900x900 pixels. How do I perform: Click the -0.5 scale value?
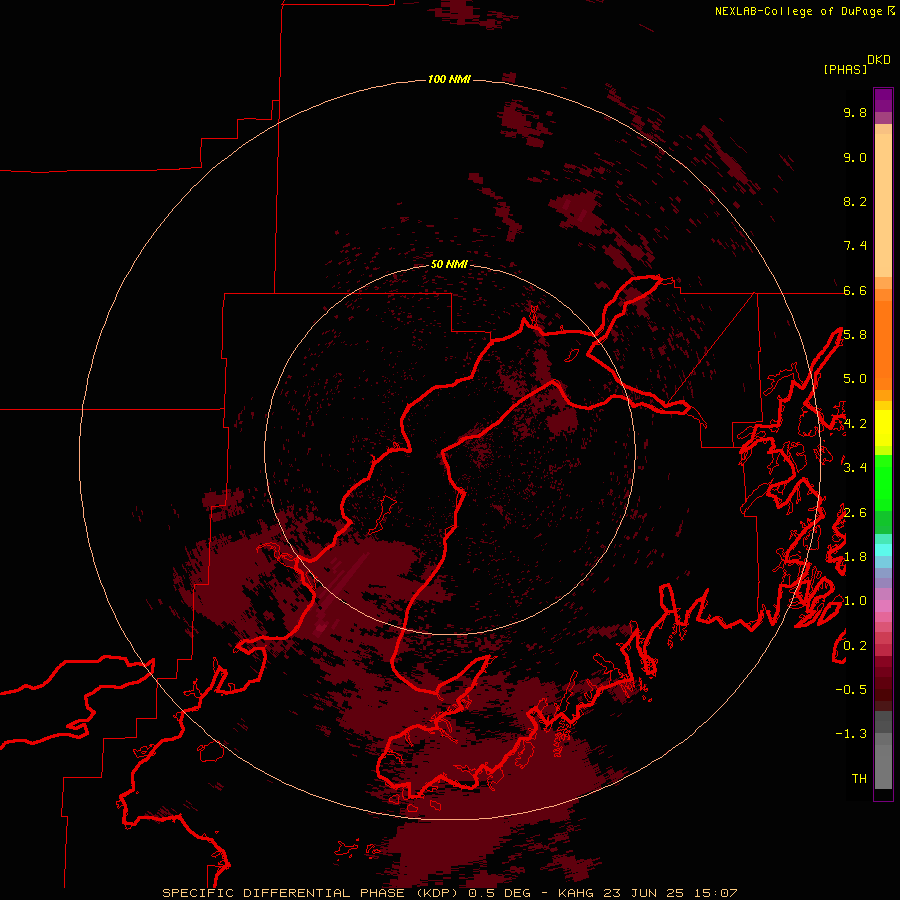851,690
